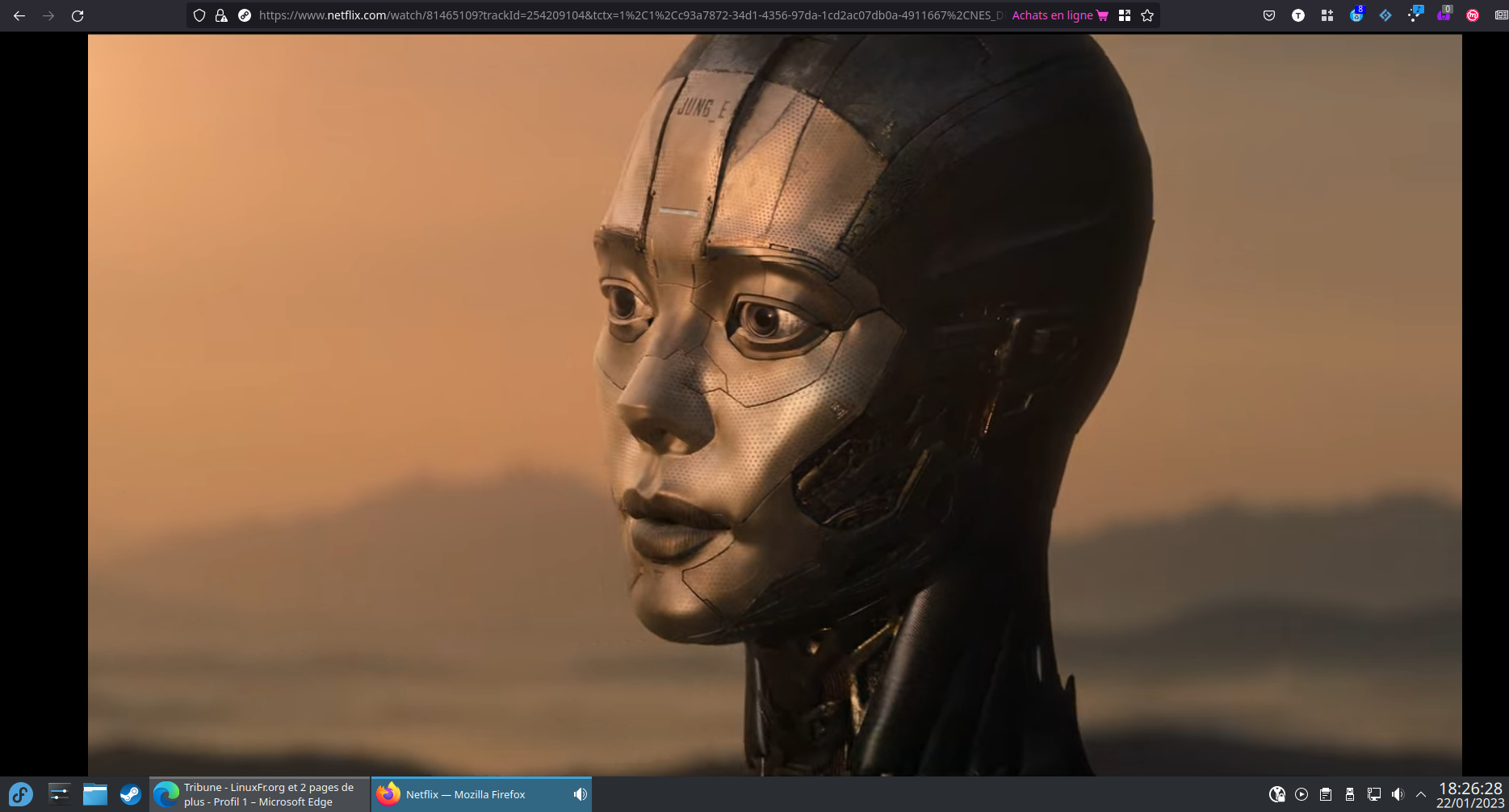Open the music note extension icon
The width and height of the screenshot is (1509, 812).
[x=1415, y=15]
